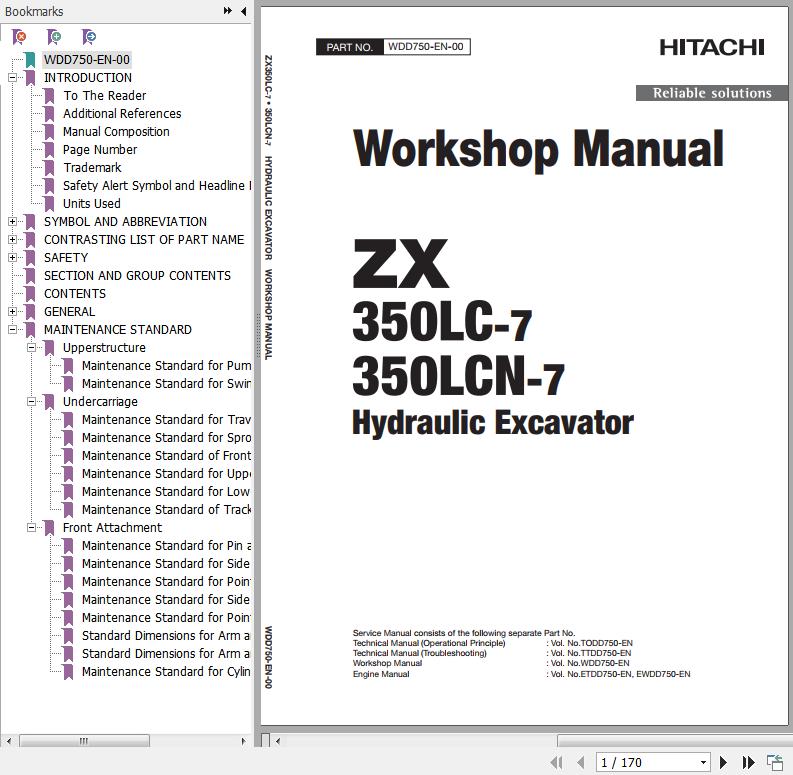Select the WDD750-EN-00 bookmark
This screenshot has height=775, width=793.
(86, 60)
